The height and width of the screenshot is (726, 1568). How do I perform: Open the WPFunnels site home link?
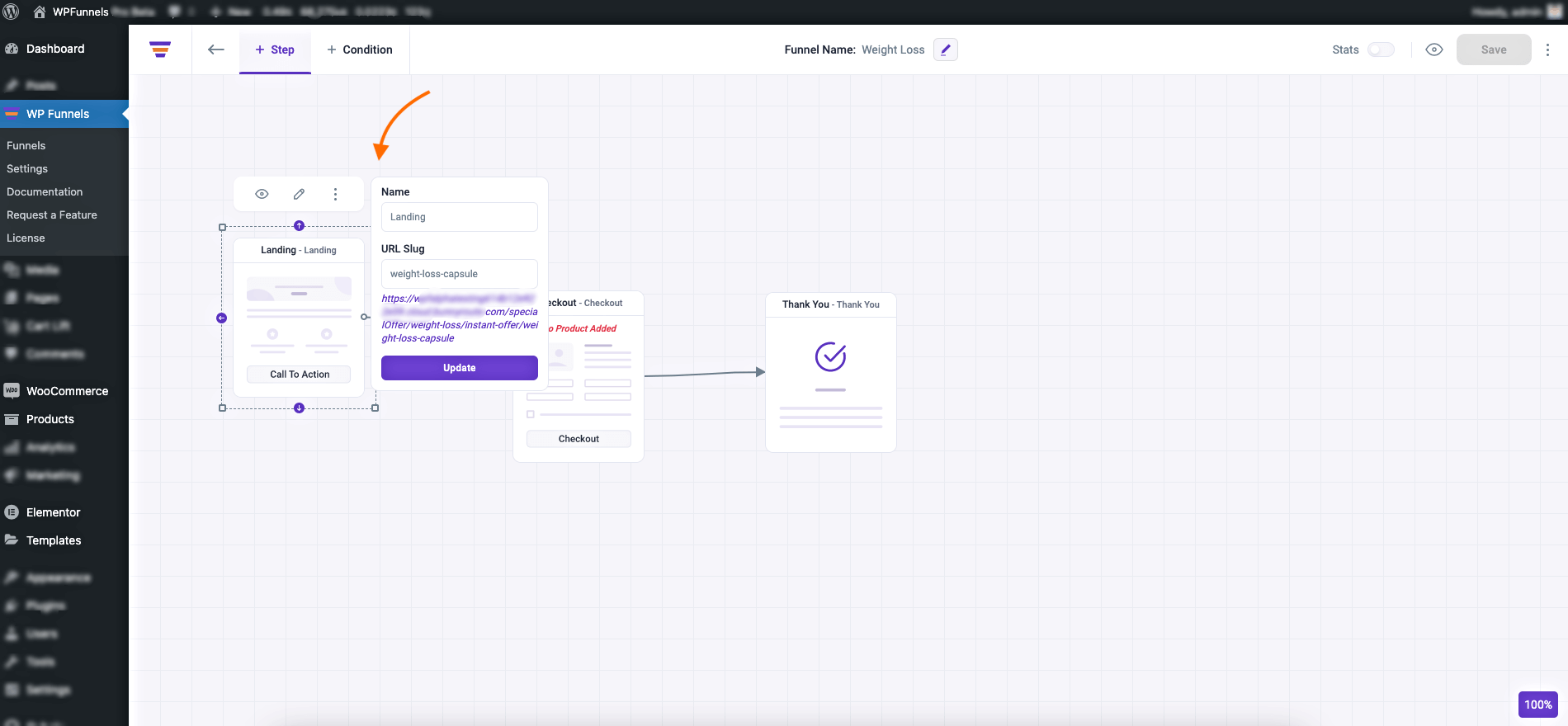(70, 12)
